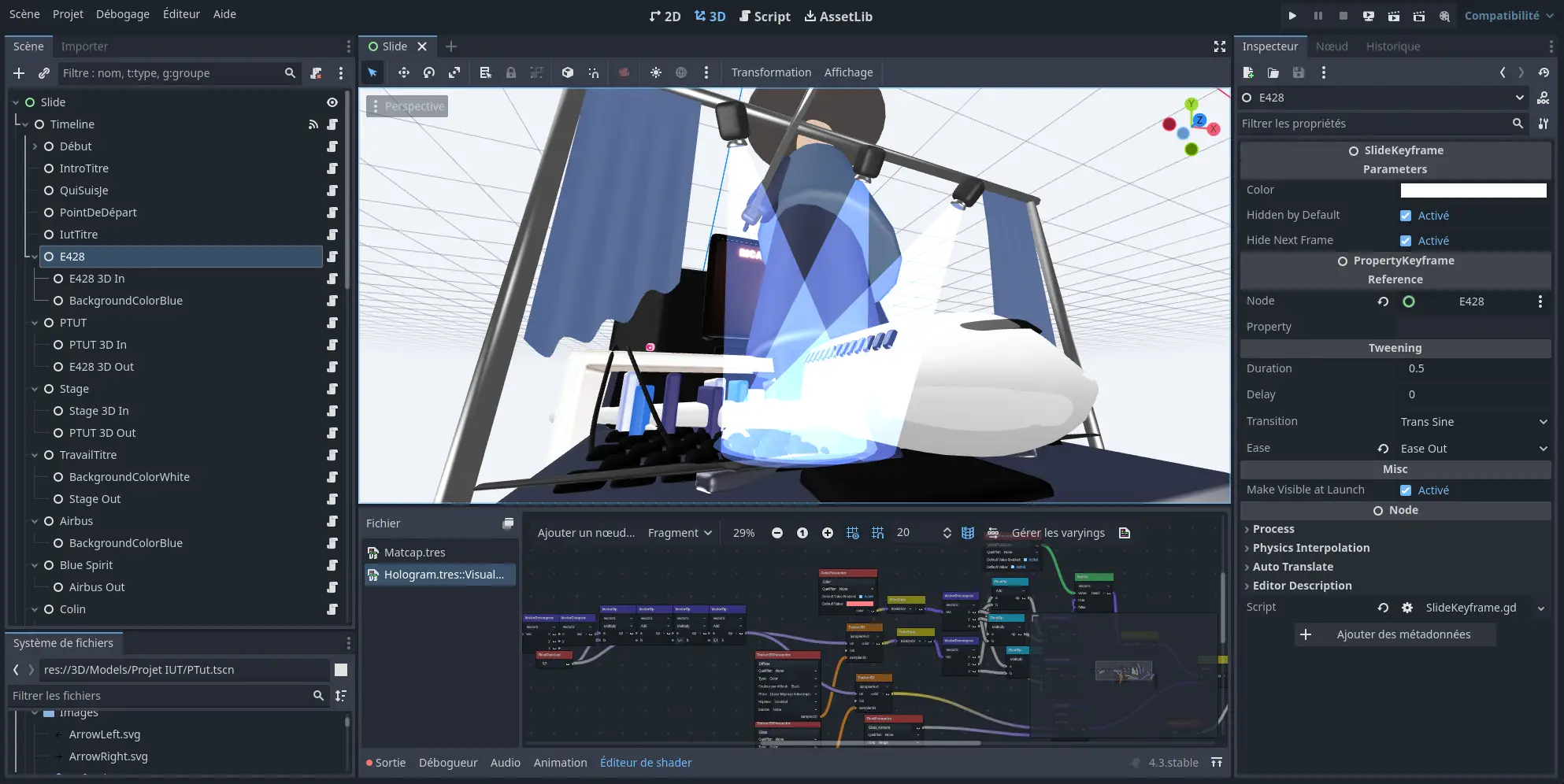Select Matcap.tres in shader file list
Image resolution: width=1564 pixels, height=784 pixels.
click(x=439, y=553)
